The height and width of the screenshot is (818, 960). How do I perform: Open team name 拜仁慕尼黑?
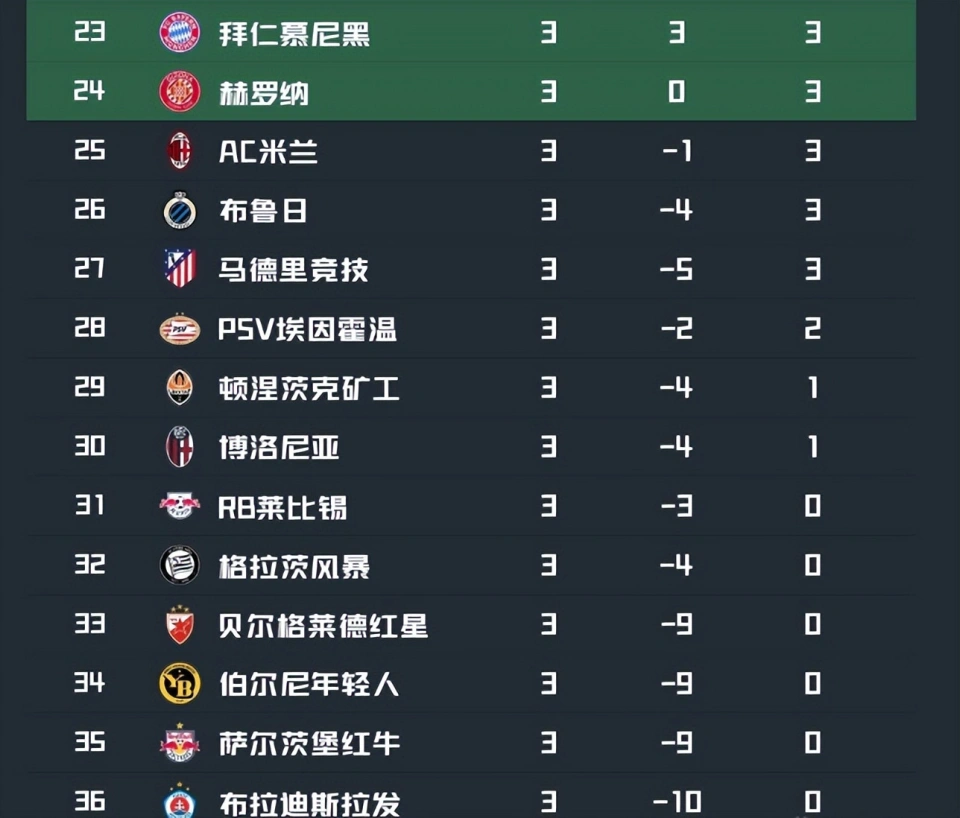(x=294, y=34)
